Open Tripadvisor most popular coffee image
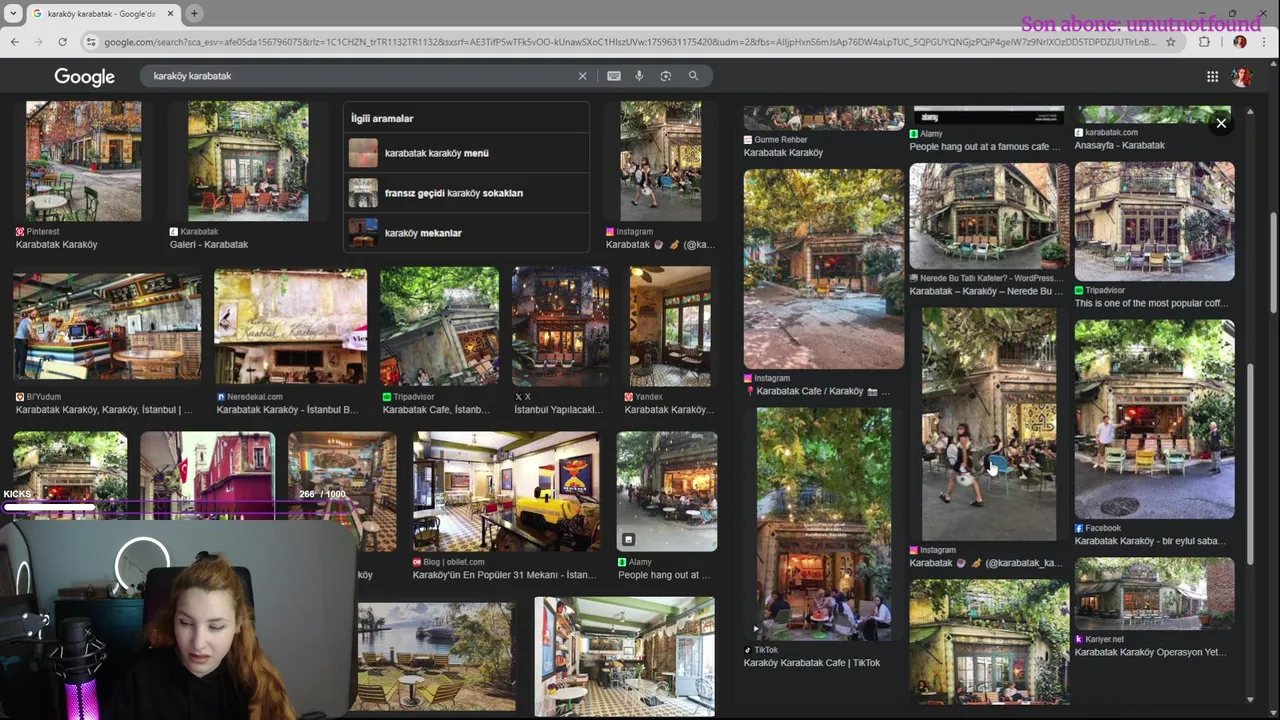The height and width of the screenshot is (720, 1280). (x=1154, y=222)
